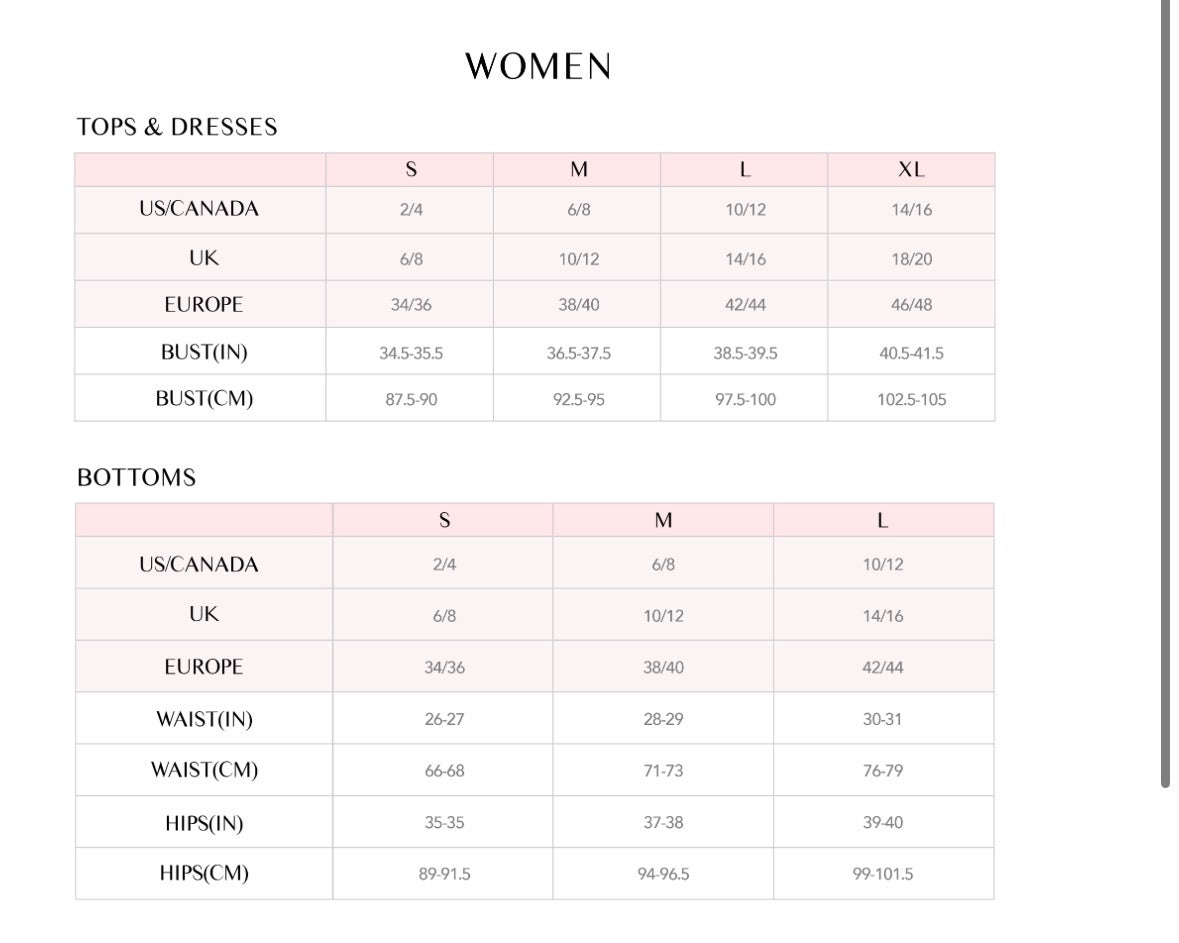Click the HIPS(IN) row label
Image resolution: width=1179 pixels, height=943 pixels.
coord(204,823)
